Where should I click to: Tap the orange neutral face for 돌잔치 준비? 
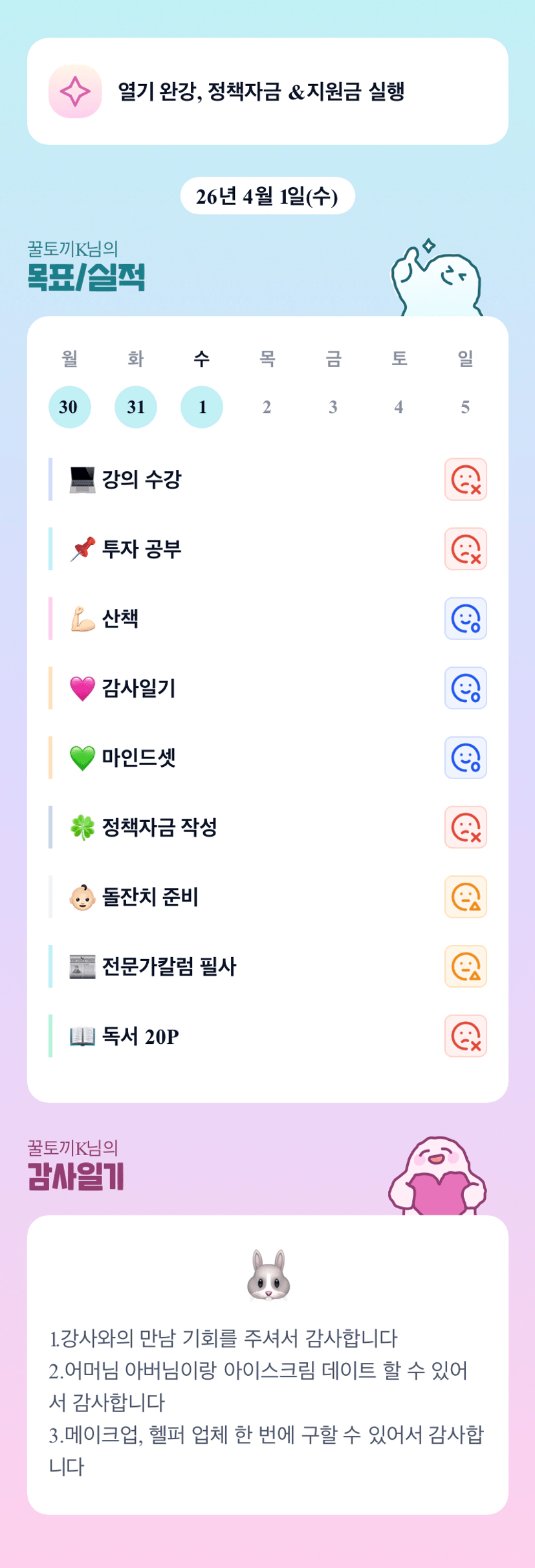[x=465, y=897]
